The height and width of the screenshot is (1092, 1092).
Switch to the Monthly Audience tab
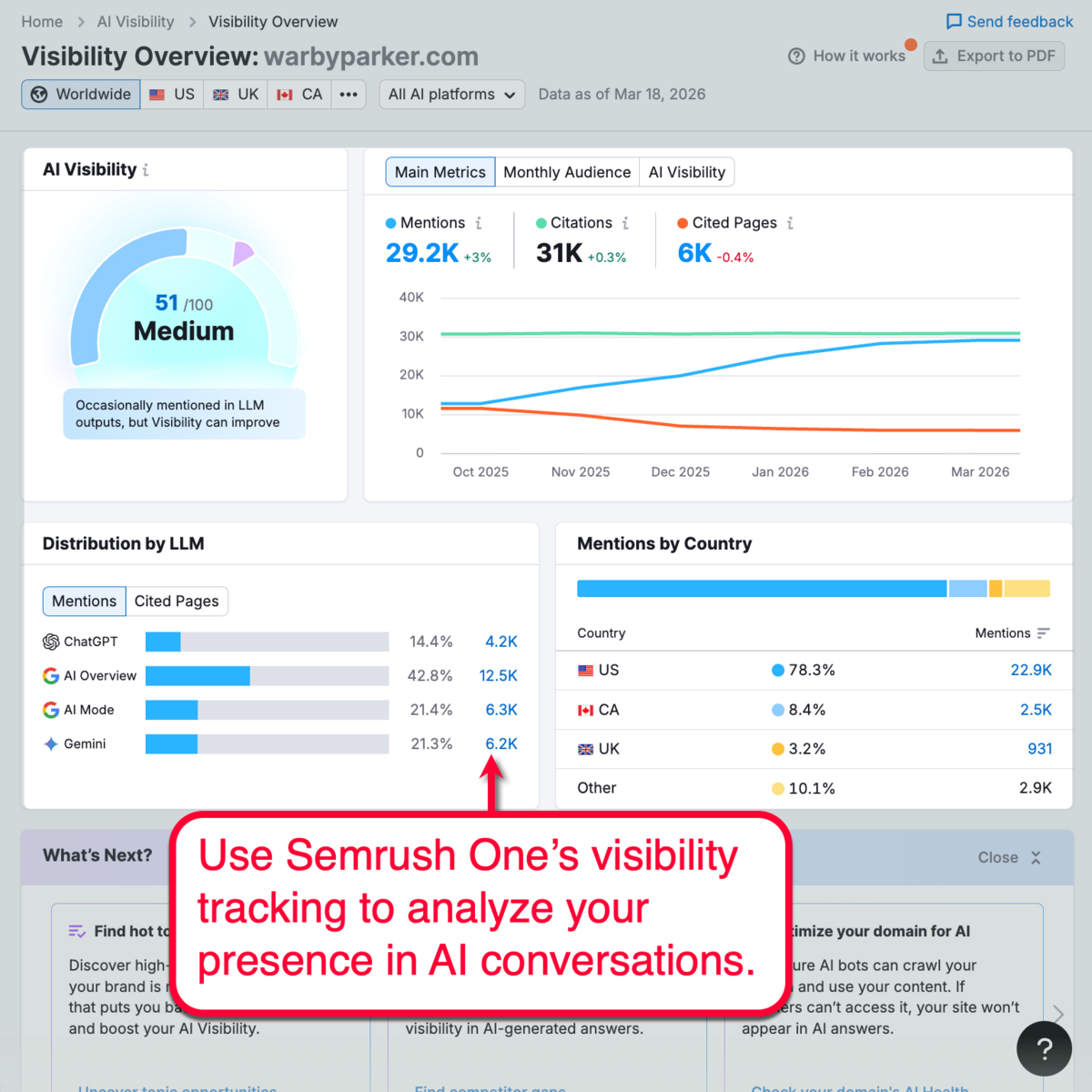tap(567, 172)
